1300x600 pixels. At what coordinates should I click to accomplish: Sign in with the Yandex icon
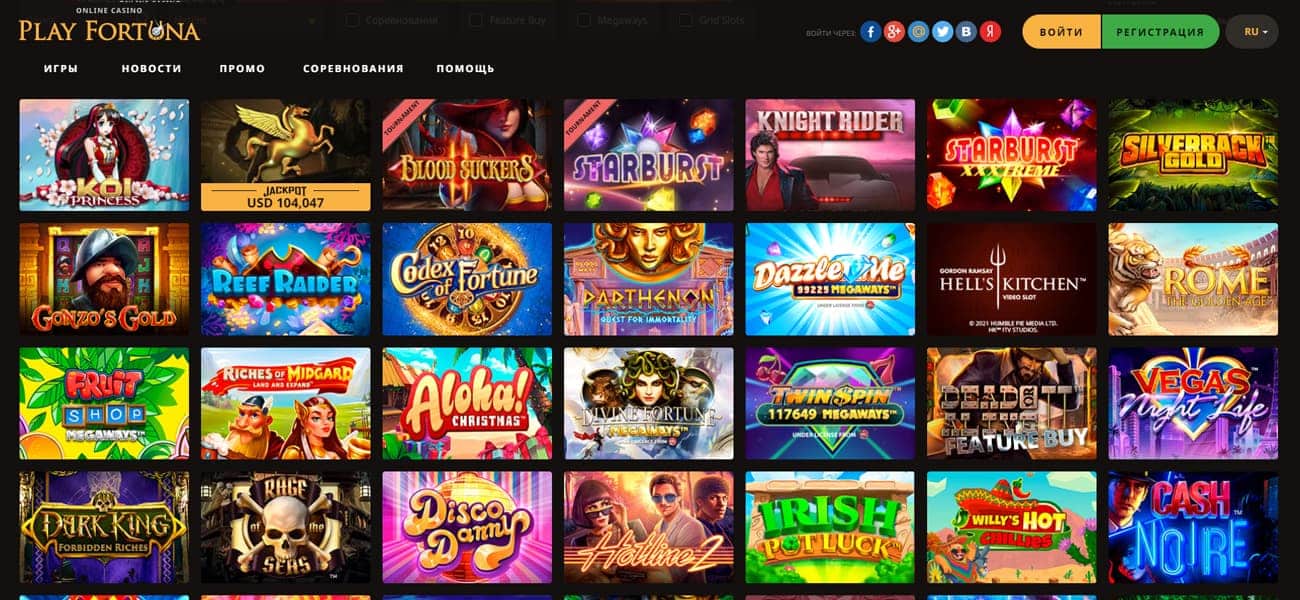[x=990, y=32]
